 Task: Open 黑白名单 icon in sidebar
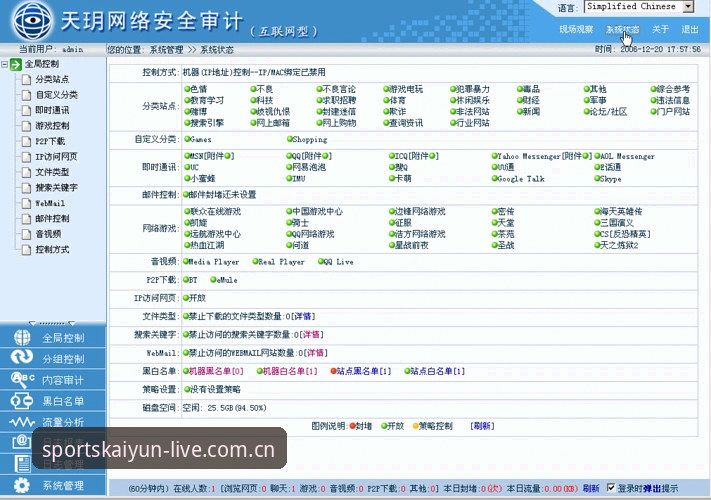click(x=22, y=401)
